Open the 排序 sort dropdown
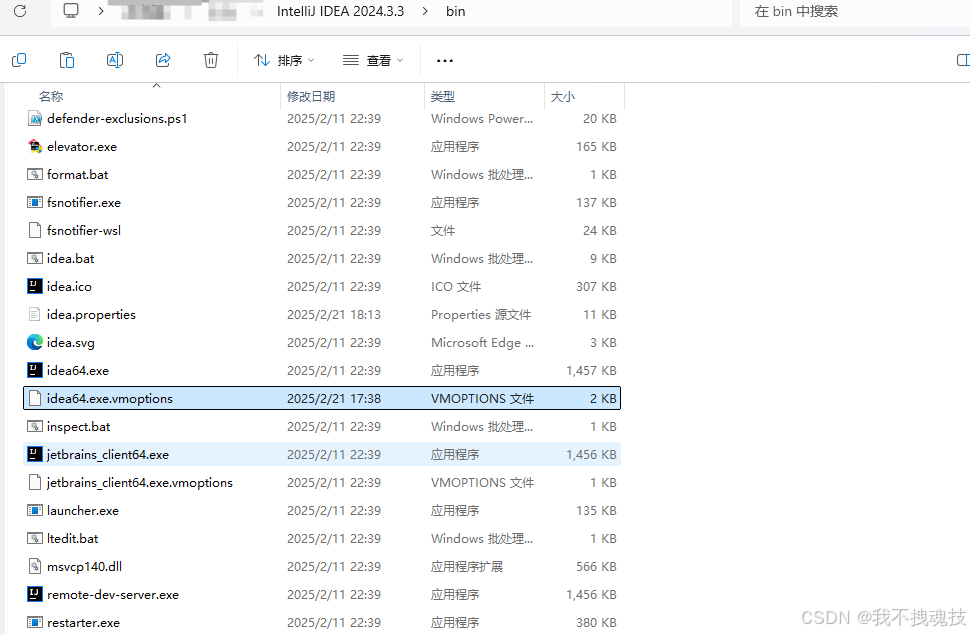The height and width of the screenshot is (635, 970). coord(284,60)
